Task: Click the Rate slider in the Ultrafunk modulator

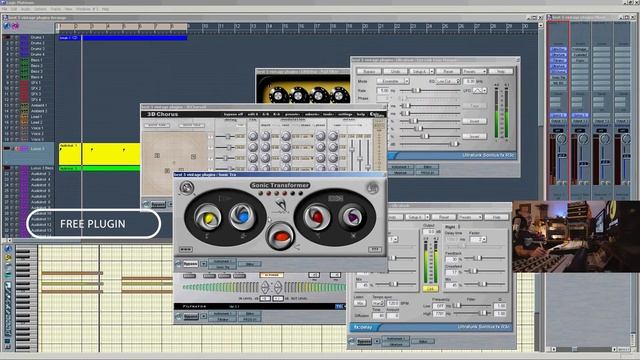Action: tap(429, 90)
